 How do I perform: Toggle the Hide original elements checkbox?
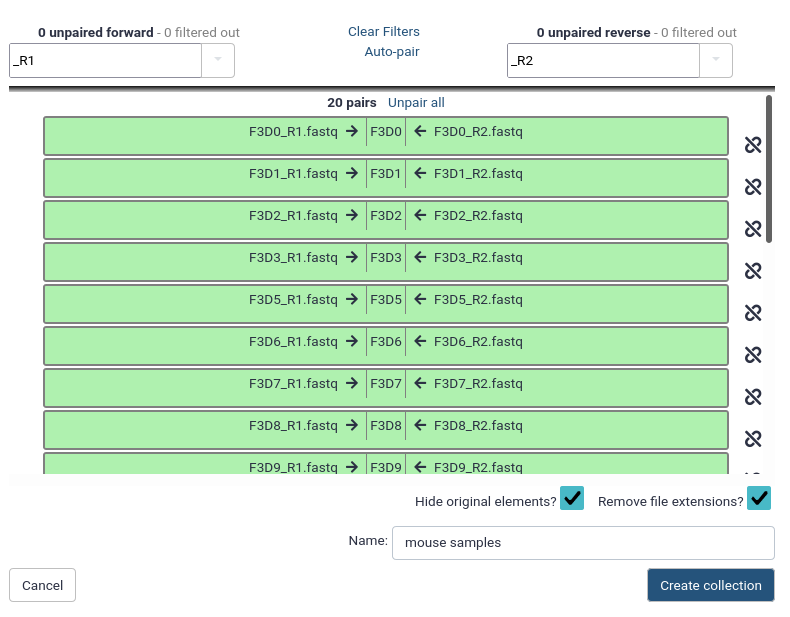pos(572,498)
